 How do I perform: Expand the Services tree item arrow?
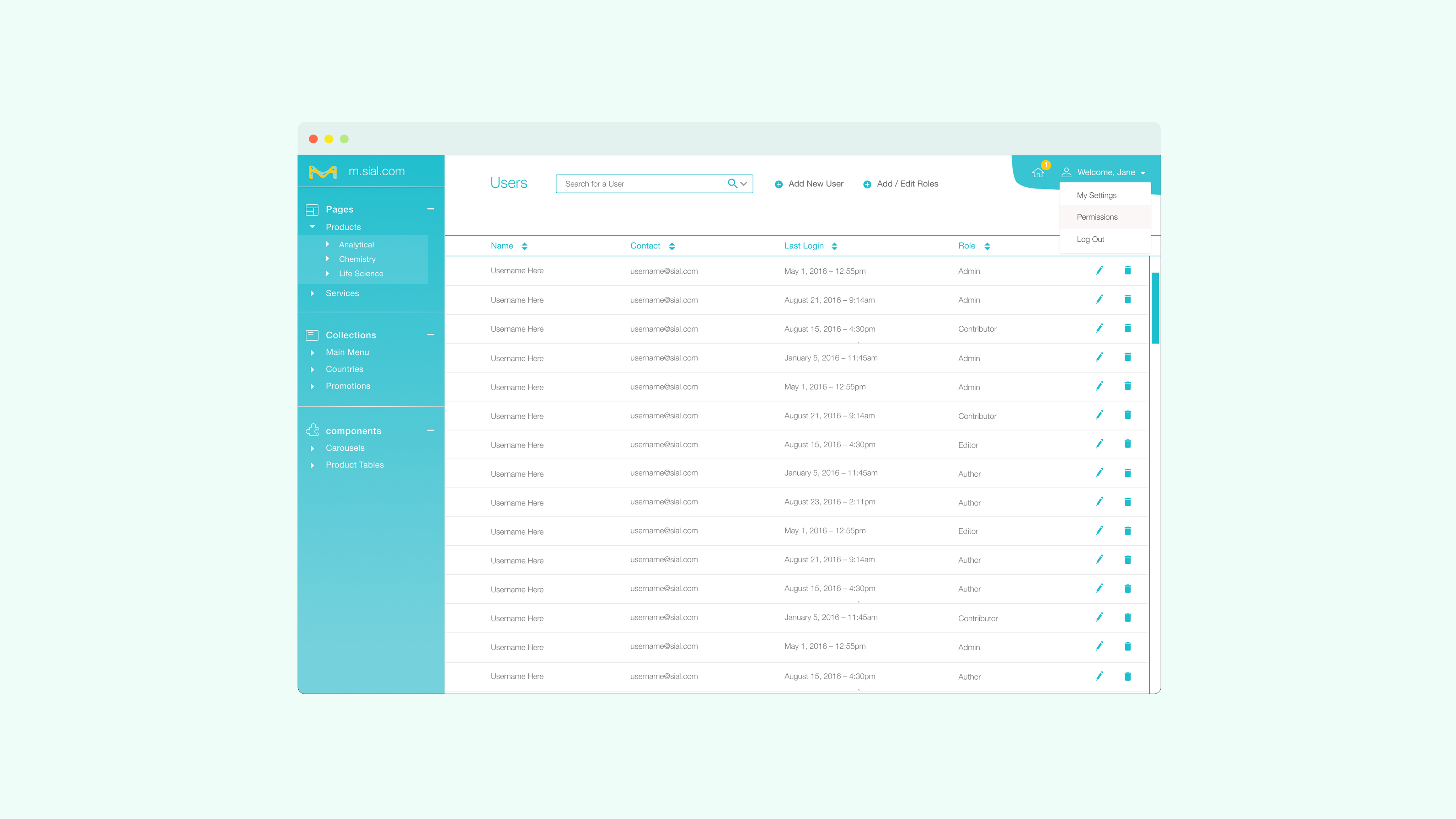coord(312,293)
